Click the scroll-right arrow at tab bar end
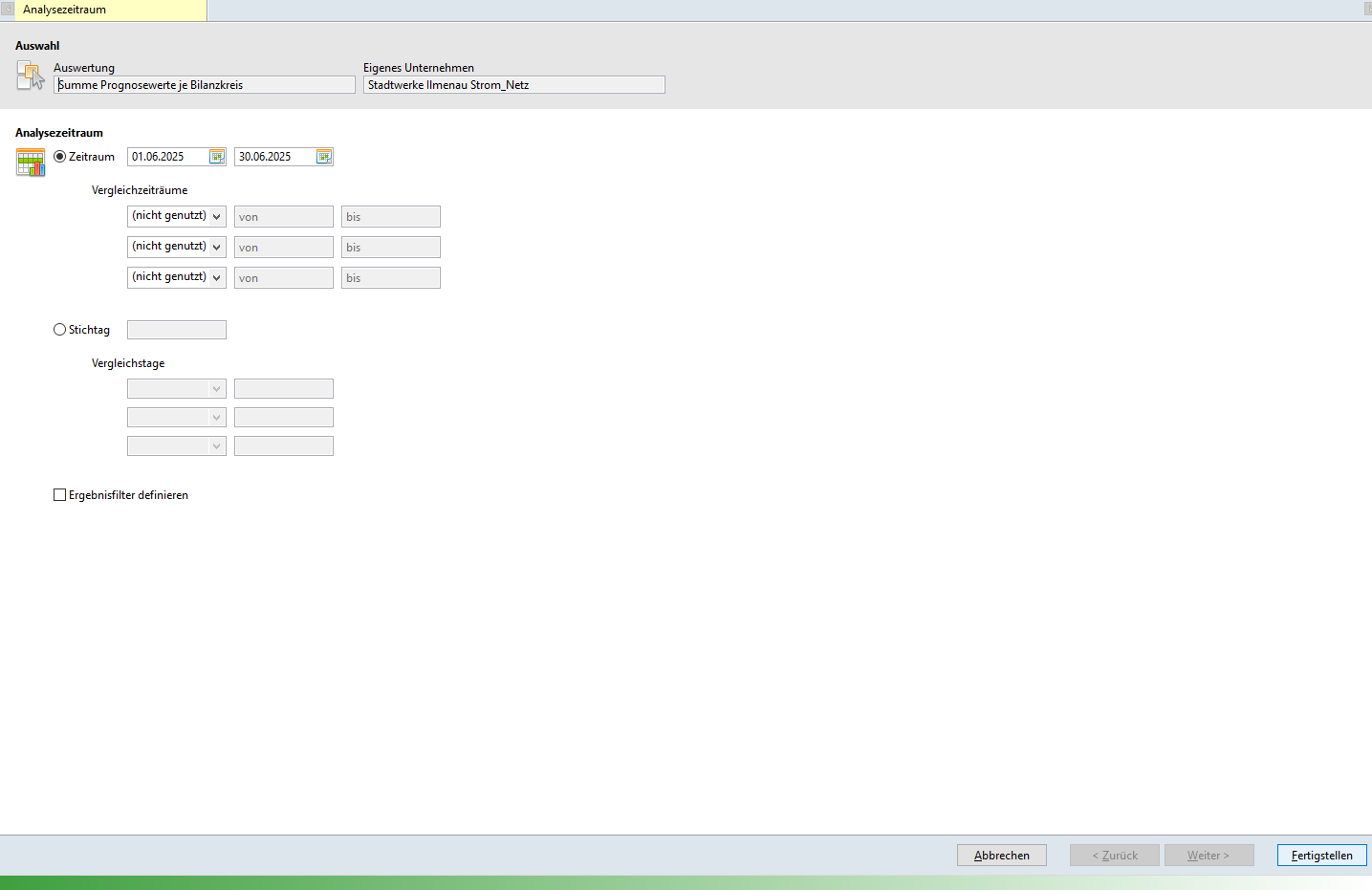1372x890 pixels. click(x=1367, y=10)
